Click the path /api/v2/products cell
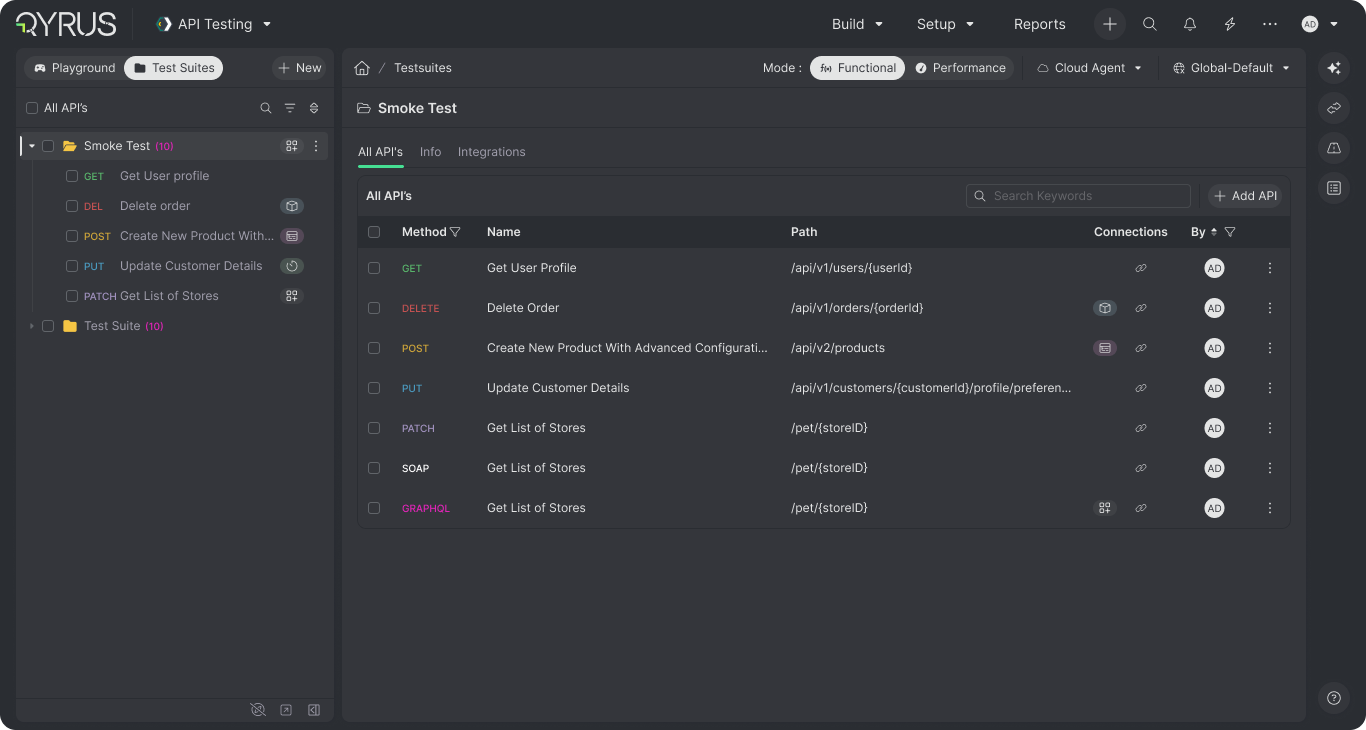The width and height of the screenshot is (1366, 730). (838, 348)
